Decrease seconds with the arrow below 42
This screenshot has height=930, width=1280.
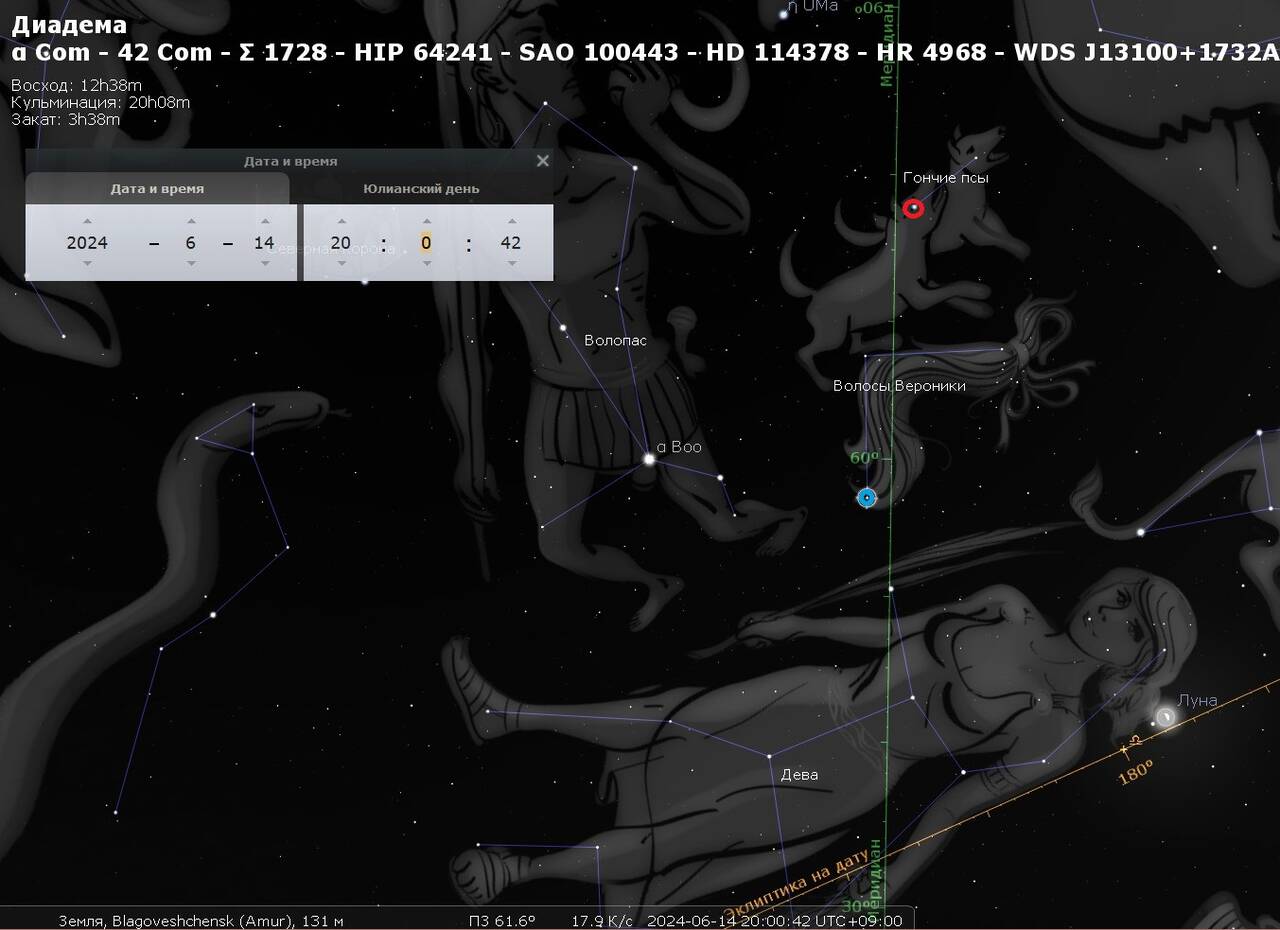pyautogui.click(x=512, y=263)
